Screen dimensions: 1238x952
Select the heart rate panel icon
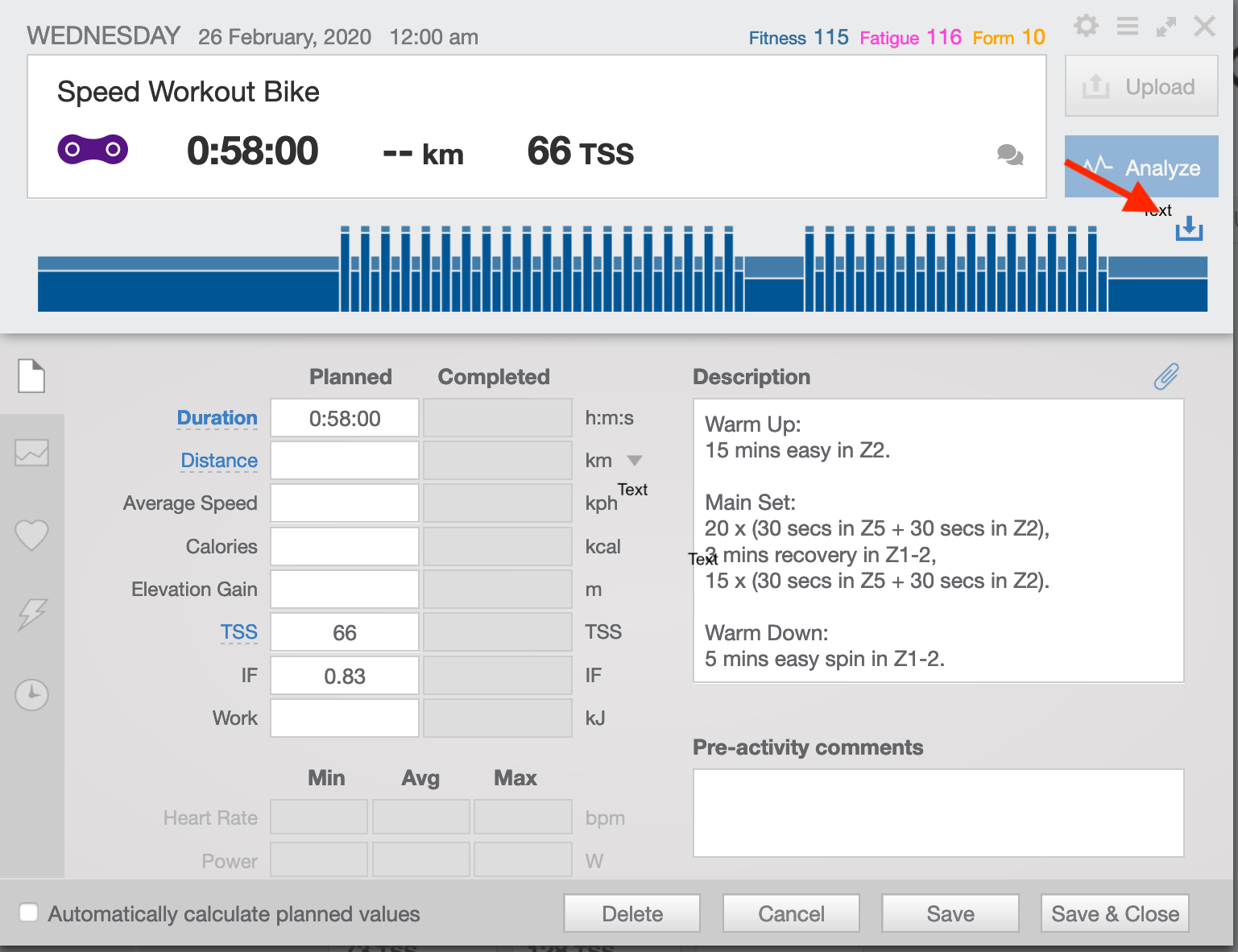(x=31, y=534)
